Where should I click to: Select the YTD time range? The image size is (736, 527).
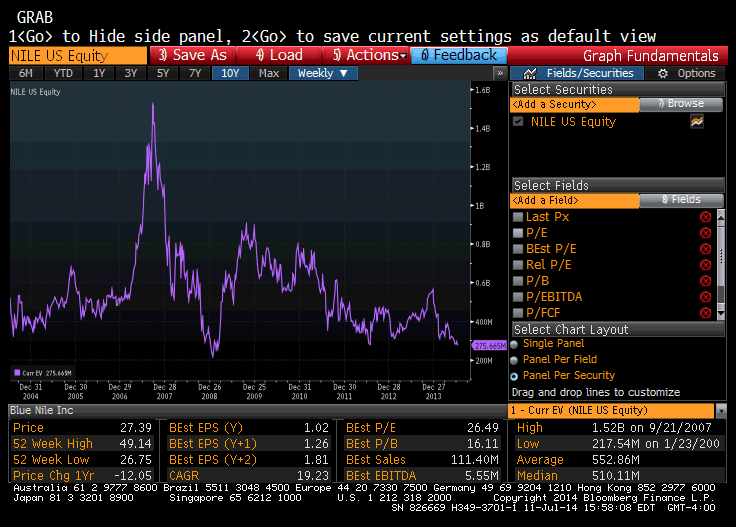point(63,73)
